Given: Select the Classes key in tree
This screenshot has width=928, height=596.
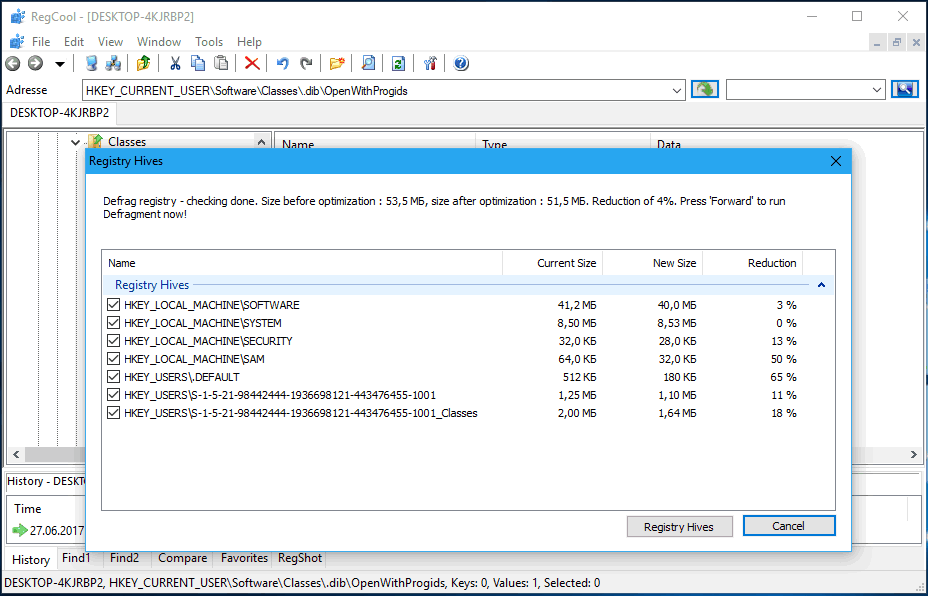Looking at the screenshot, I should coord(127,142).
